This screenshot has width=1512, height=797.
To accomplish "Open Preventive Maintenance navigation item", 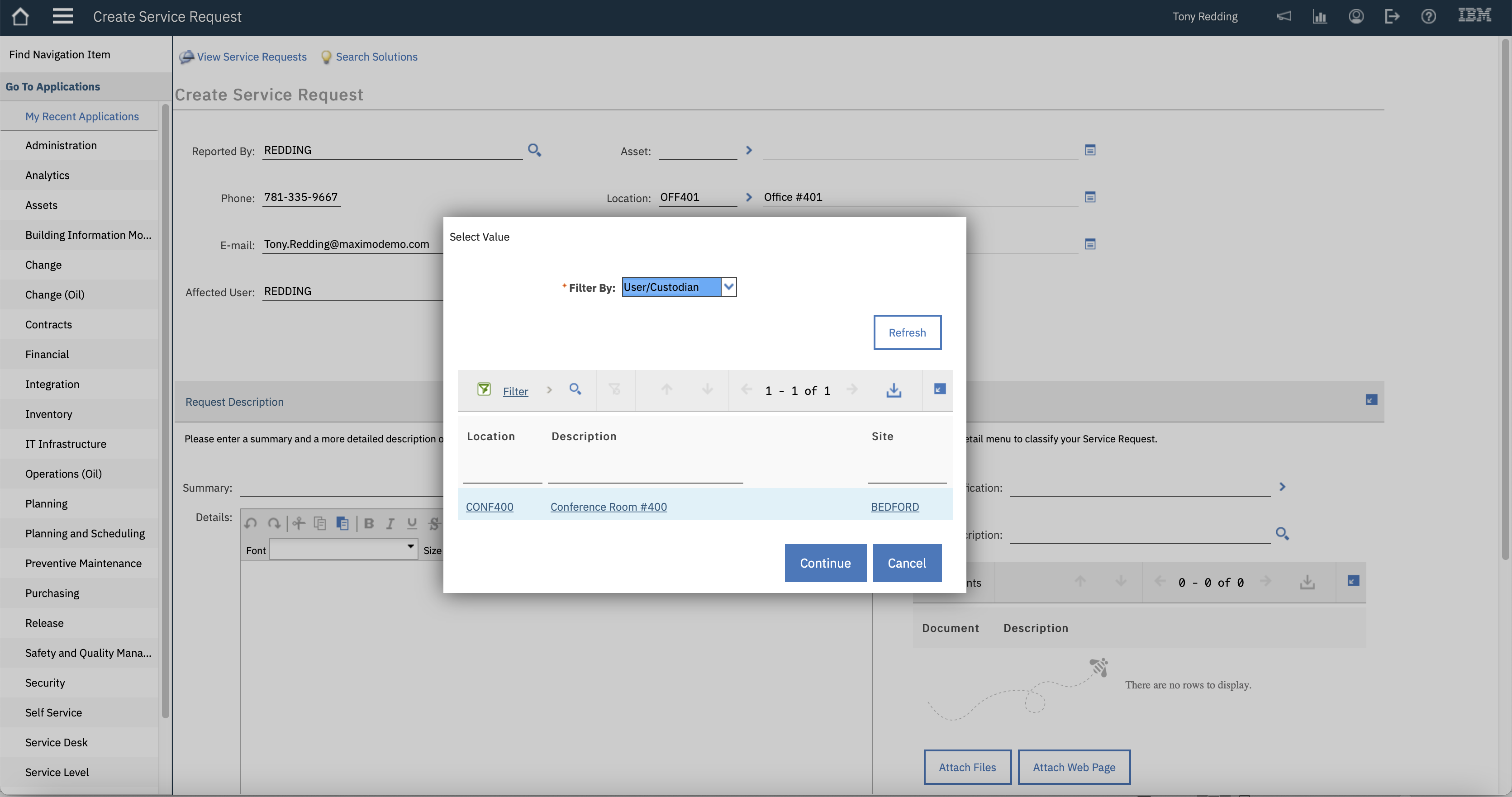I will 83,564.
